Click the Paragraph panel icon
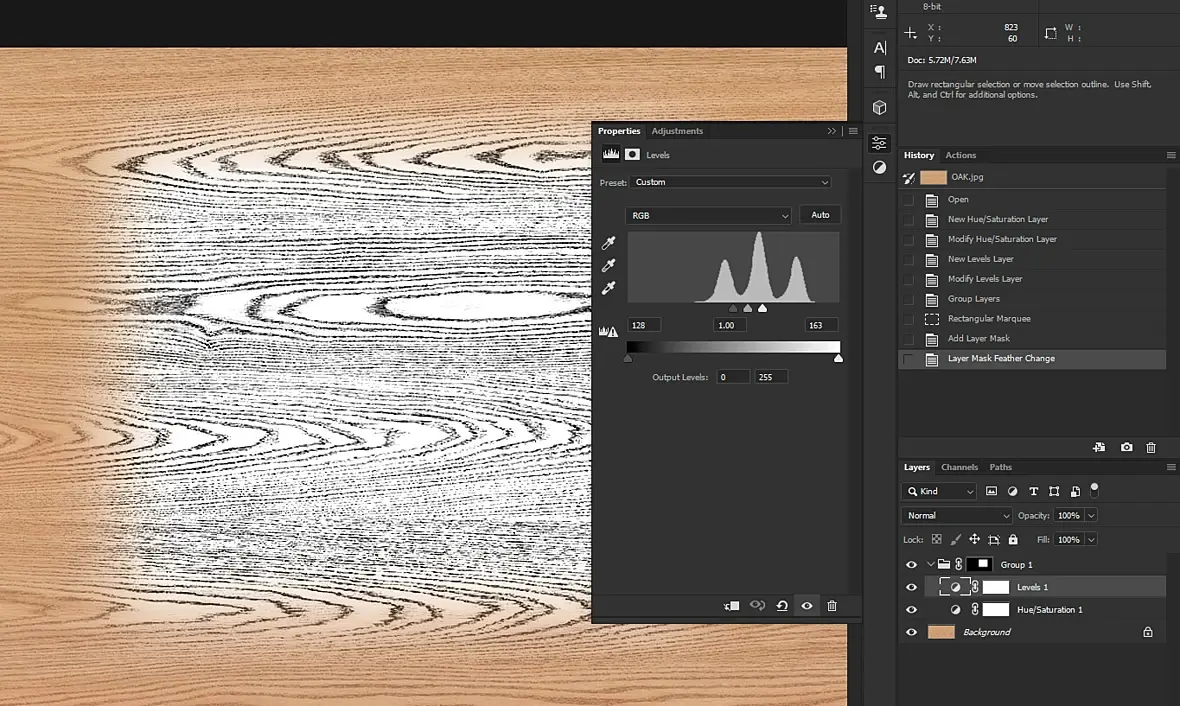Image resolution: width=1180 pixels, height=706 pixels. (879, 72)
